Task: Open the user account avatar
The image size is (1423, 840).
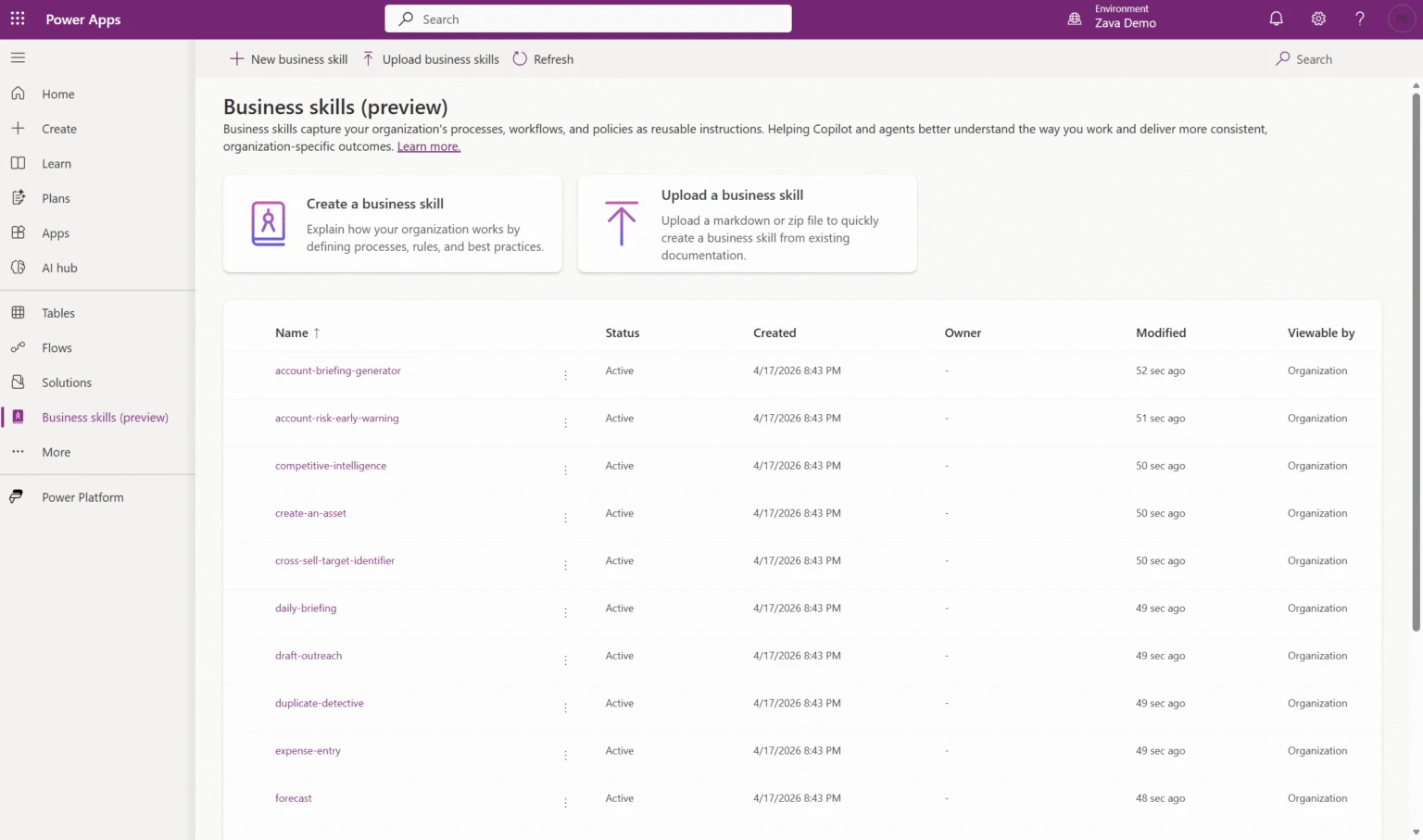Action: click(x=1403, y=19)
